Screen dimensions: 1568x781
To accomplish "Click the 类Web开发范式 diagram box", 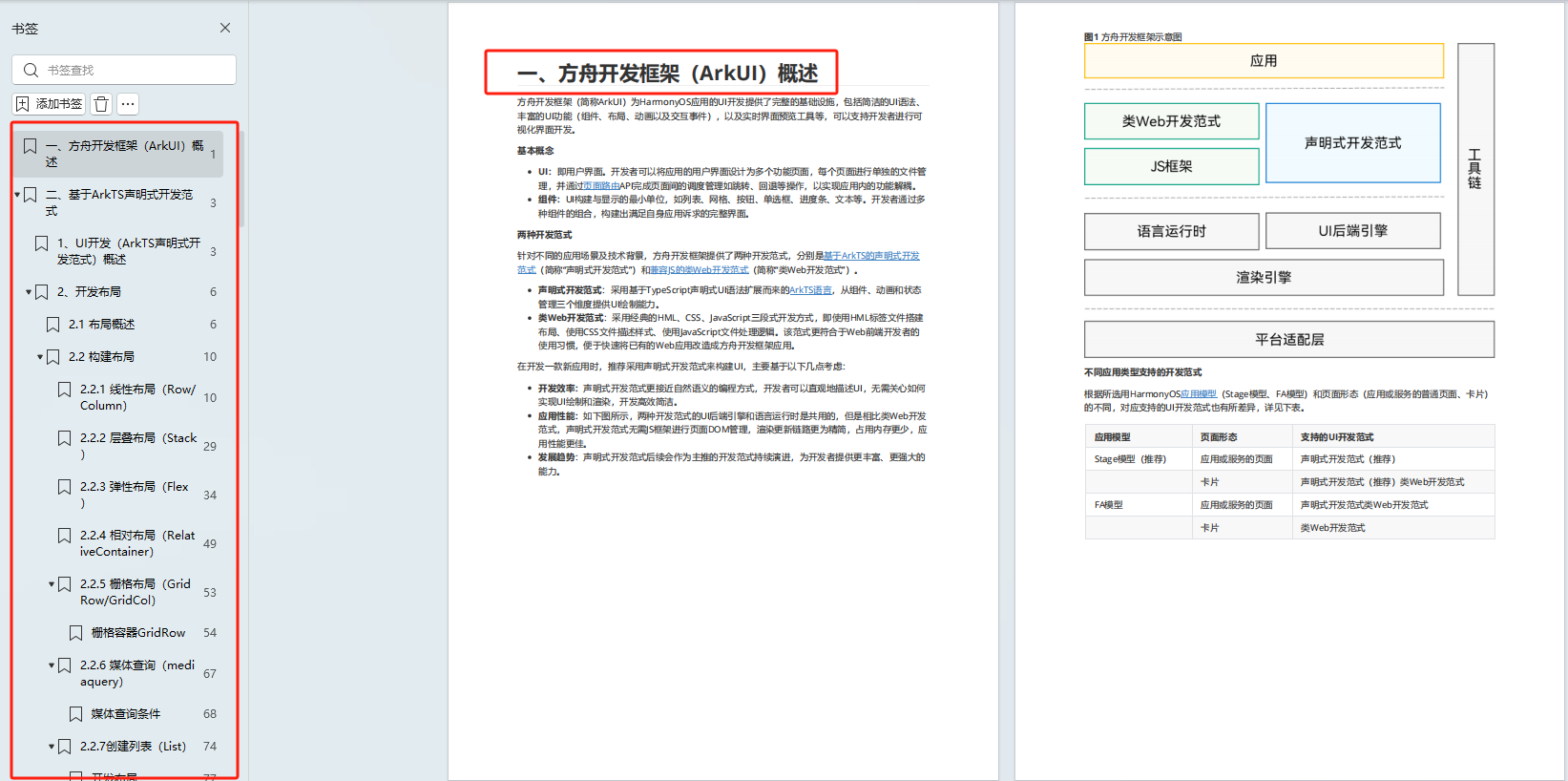I will (x=1172, y=121).
